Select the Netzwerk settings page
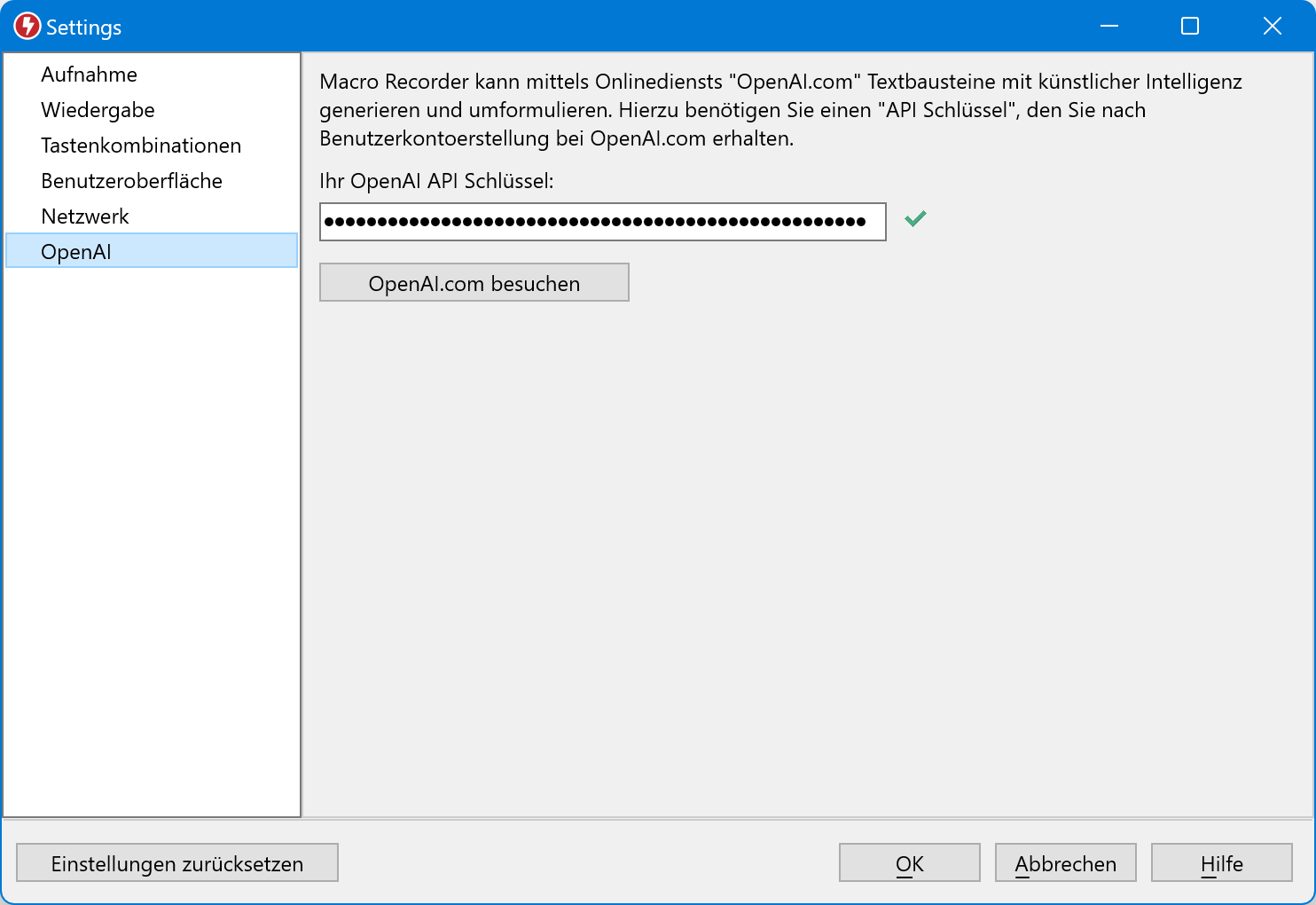Image resolution: width=1316 pixels, height=905 pixels. [152, 216]
